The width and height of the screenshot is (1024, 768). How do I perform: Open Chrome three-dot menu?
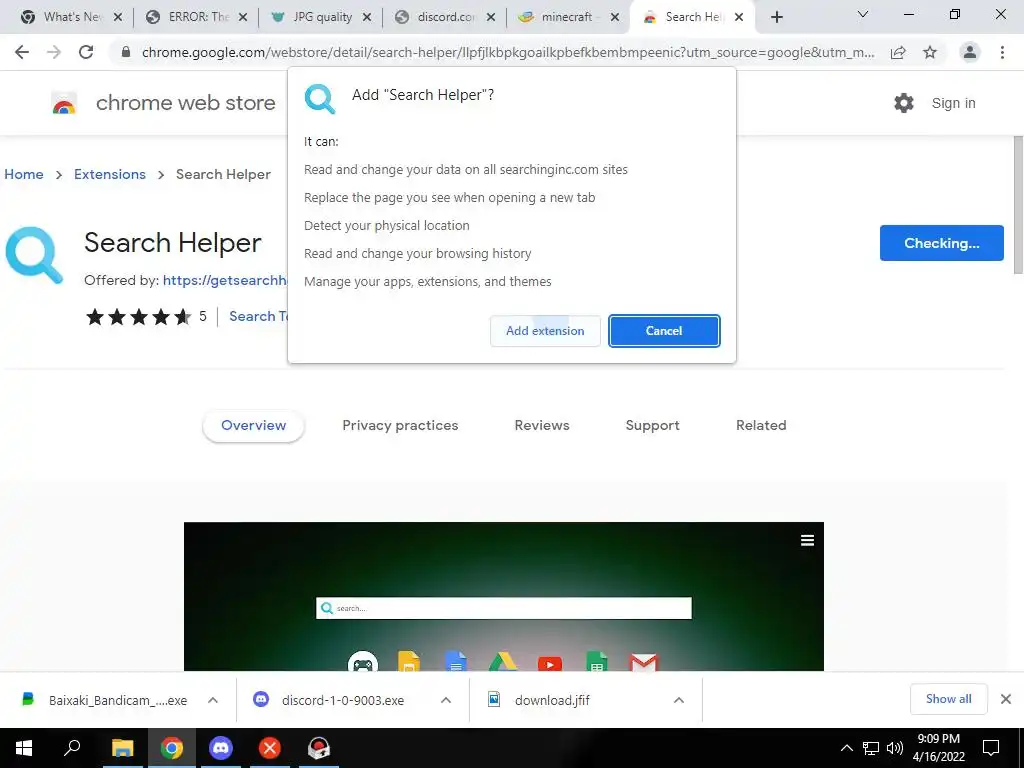pos(1002,52)
